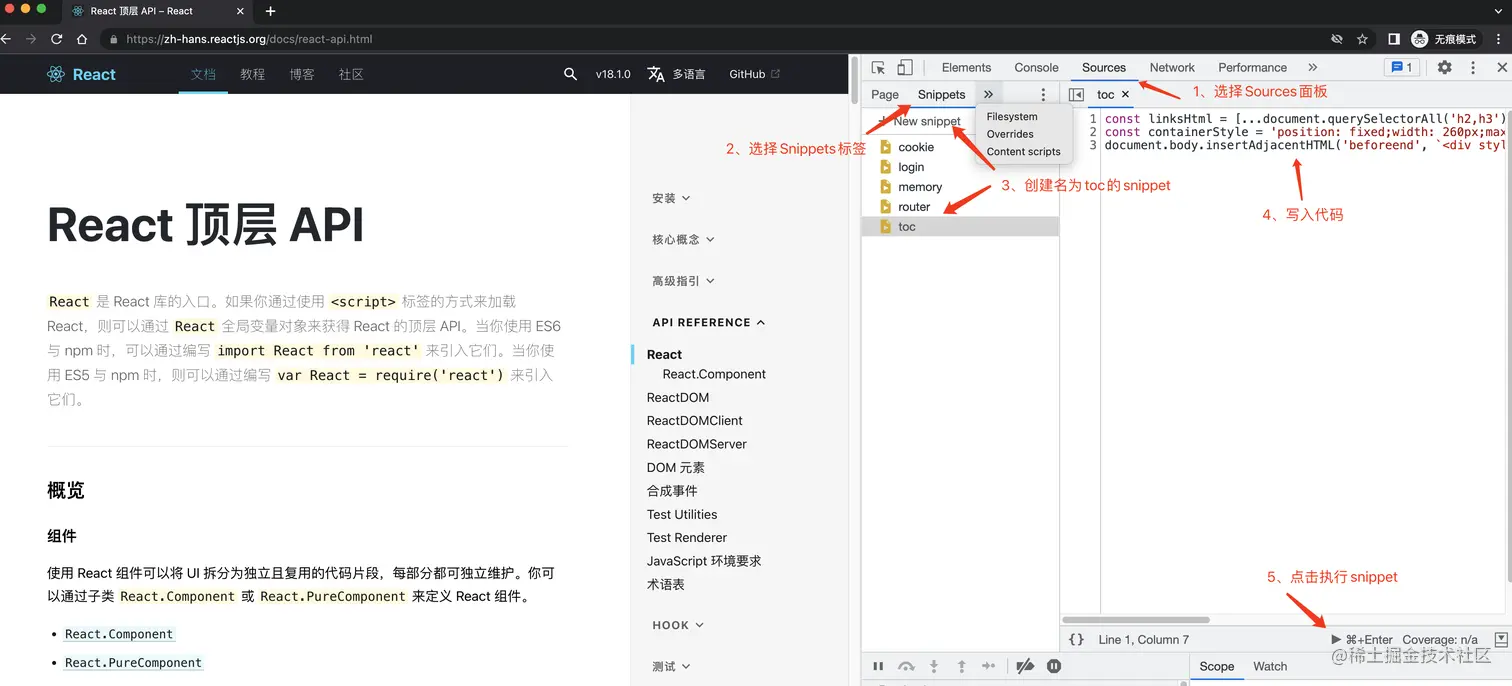The image size is (1512, 686).
Task: Switch to the Page navigator tab
Action: tap(885, 95)
